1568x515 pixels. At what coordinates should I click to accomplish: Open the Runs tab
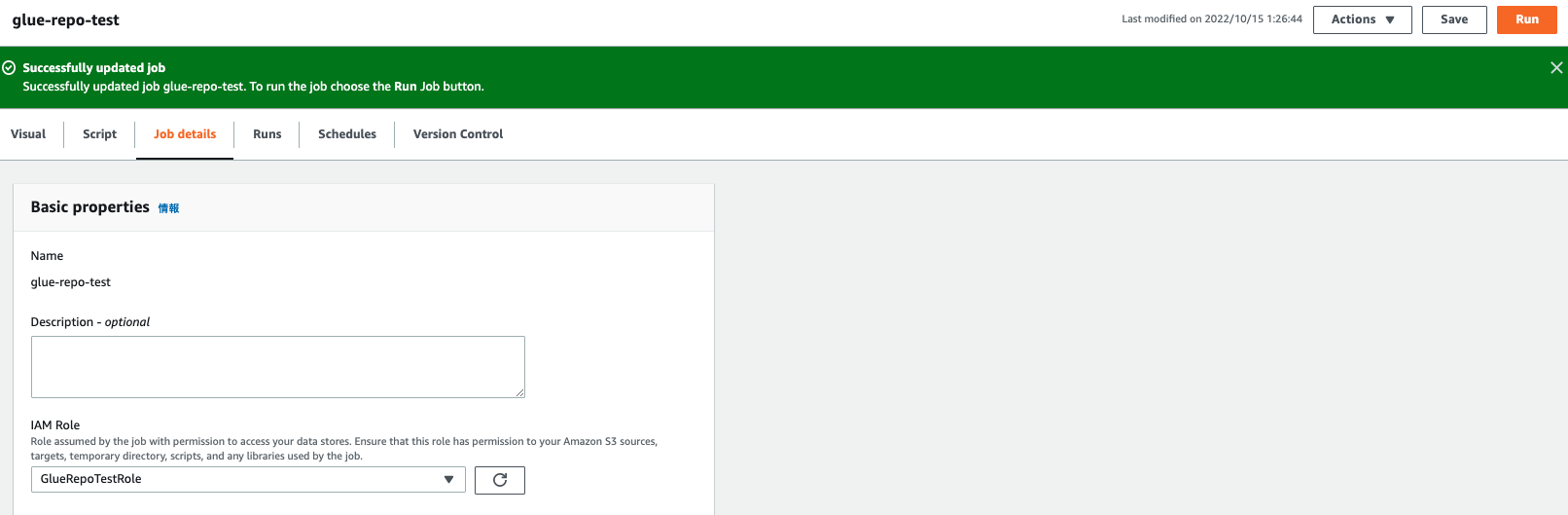pos(267,134)
